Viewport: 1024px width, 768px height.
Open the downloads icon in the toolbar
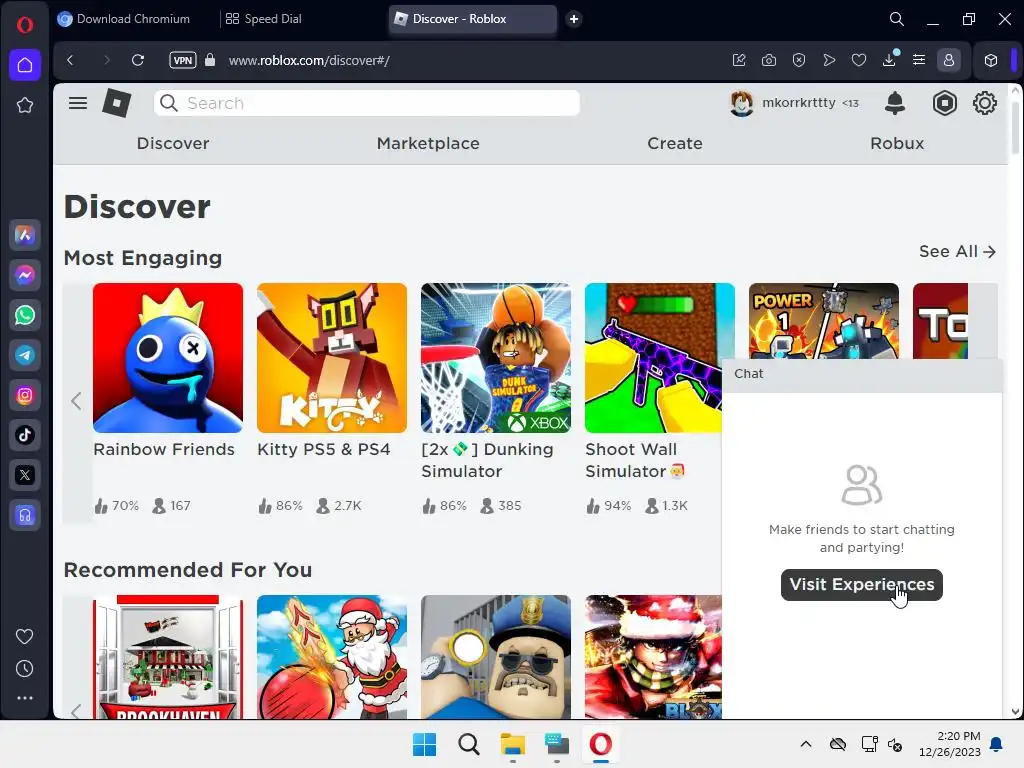889,60
